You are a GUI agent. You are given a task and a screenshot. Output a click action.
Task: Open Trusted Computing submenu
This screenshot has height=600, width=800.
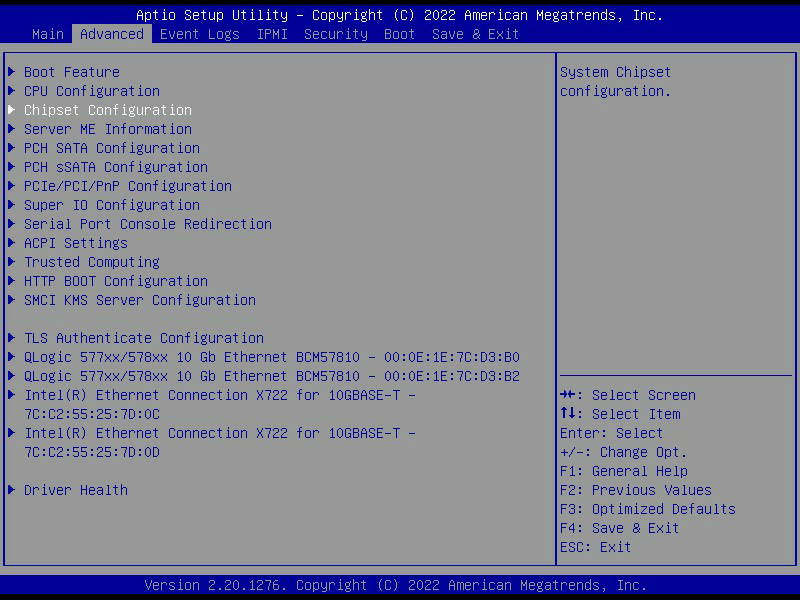(x=92, y=262)
